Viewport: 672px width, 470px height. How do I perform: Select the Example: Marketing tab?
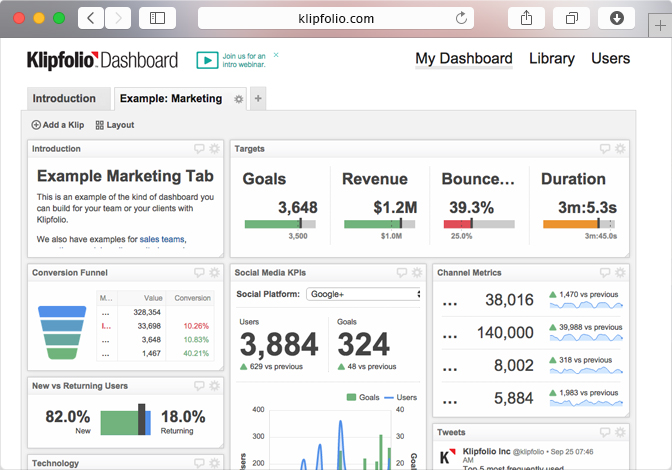pyautogui.click(x=171, y=99)
